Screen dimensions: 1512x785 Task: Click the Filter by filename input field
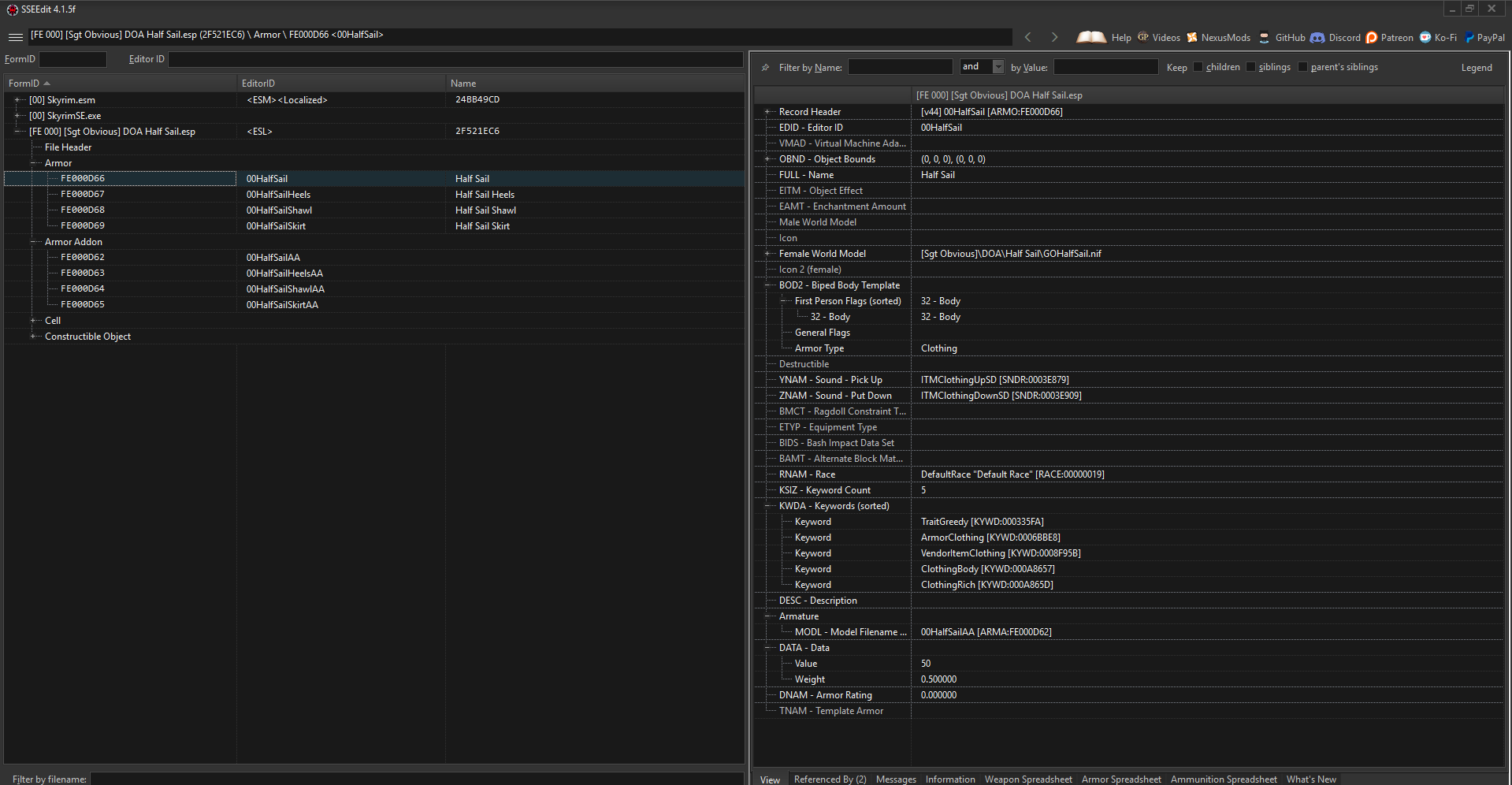point(417,779)
